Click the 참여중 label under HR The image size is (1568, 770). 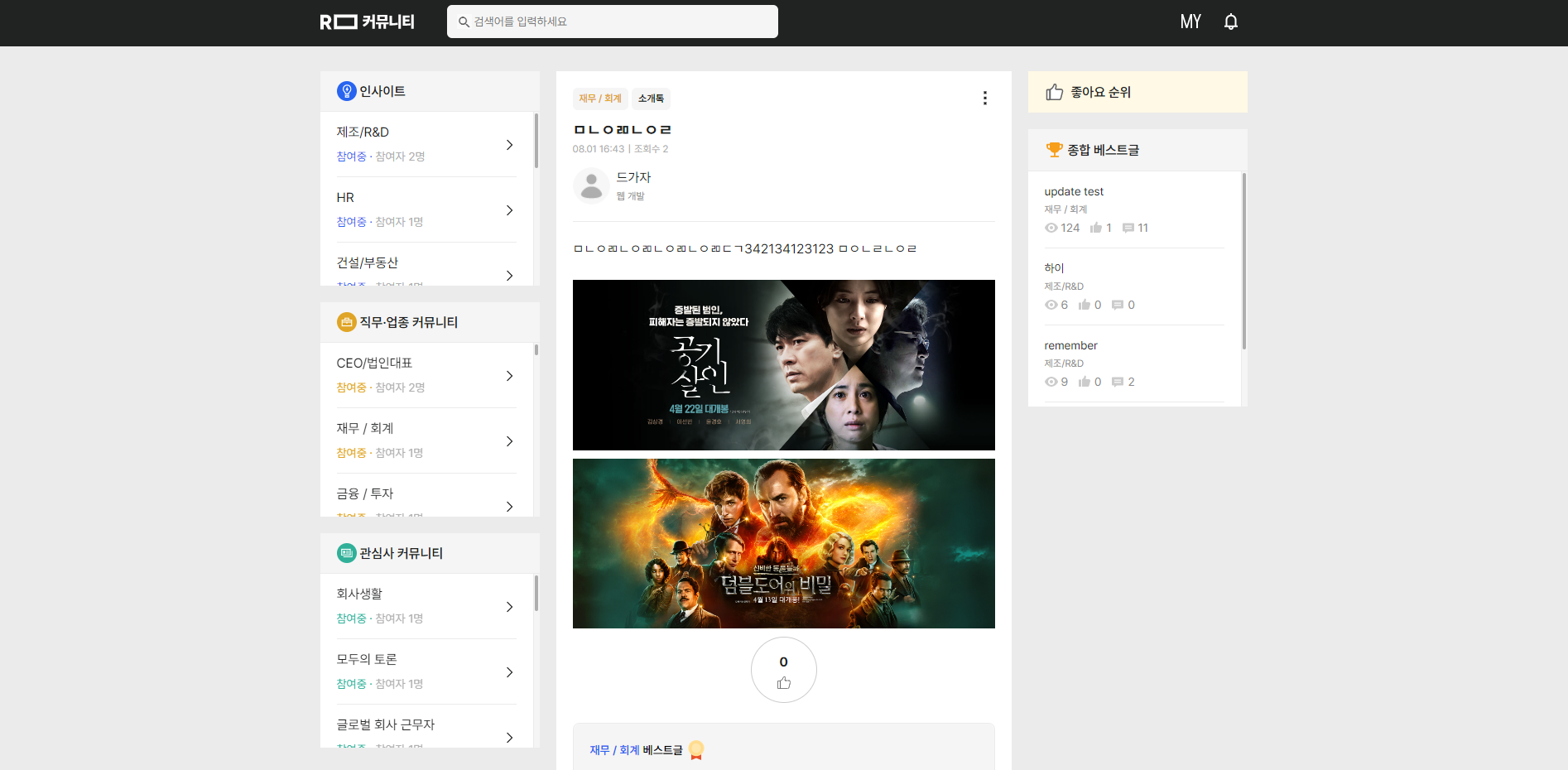click(351, 222)
